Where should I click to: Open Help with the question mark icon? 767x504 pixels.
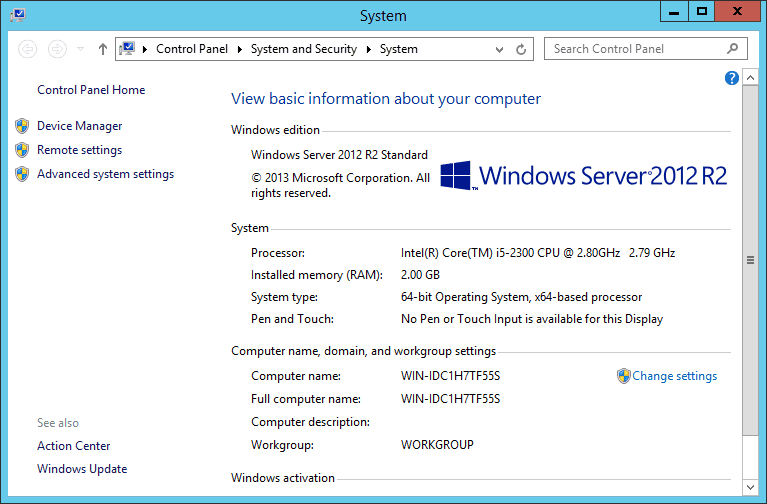[x=732, y=78]
